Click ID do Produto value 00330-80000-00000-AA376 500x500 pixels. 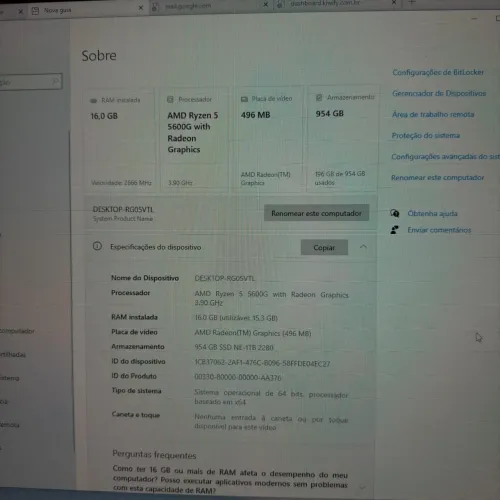[x=238, y=377]
